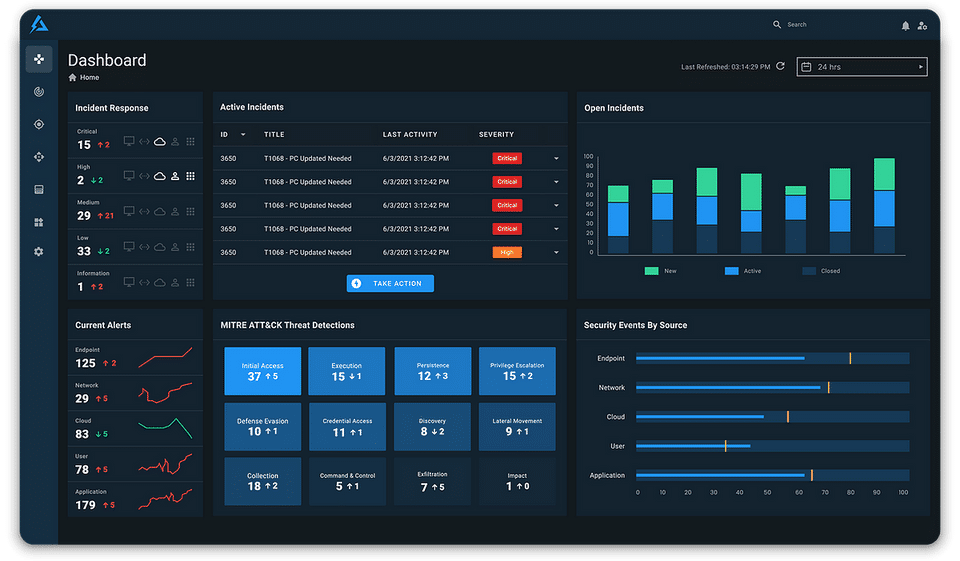Open the Collection threat tile
This screenshot has width=960, height=561.
pyautogui.click(x=263, y=481)
